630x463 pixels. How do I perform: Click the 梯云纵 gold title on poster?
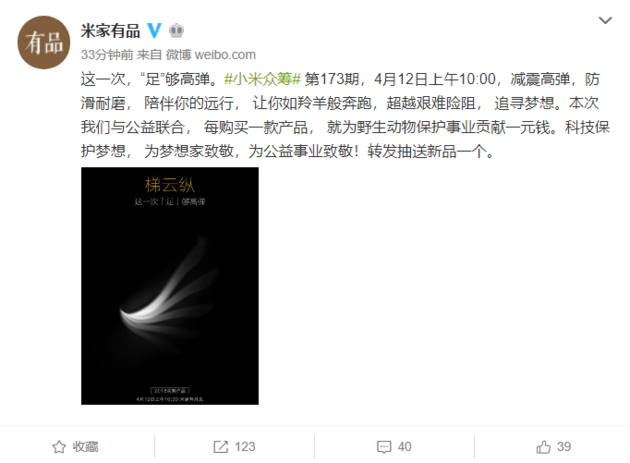coord(170,185)
